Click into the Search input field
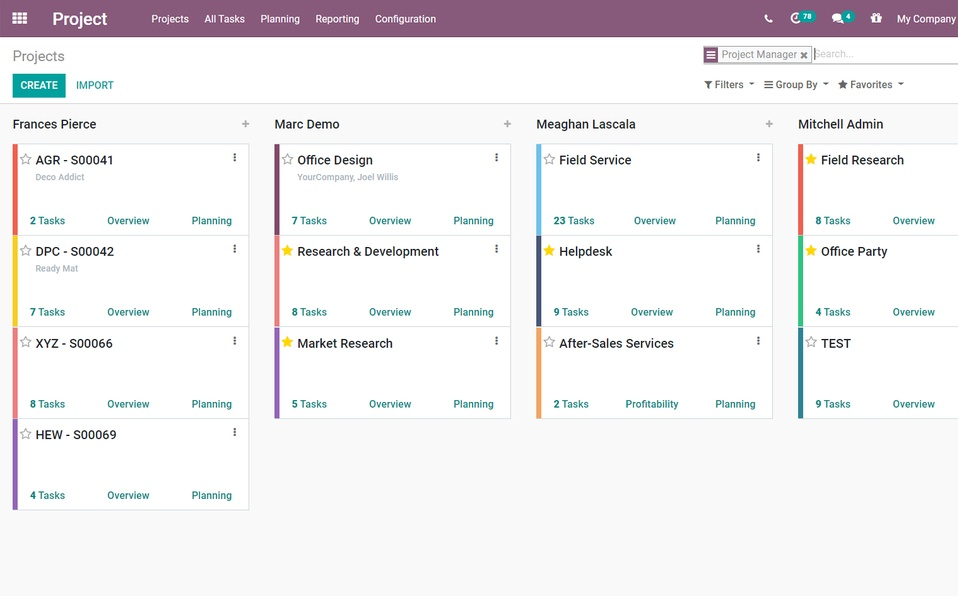Screen dimensions: 958x596 click(880, 54)
